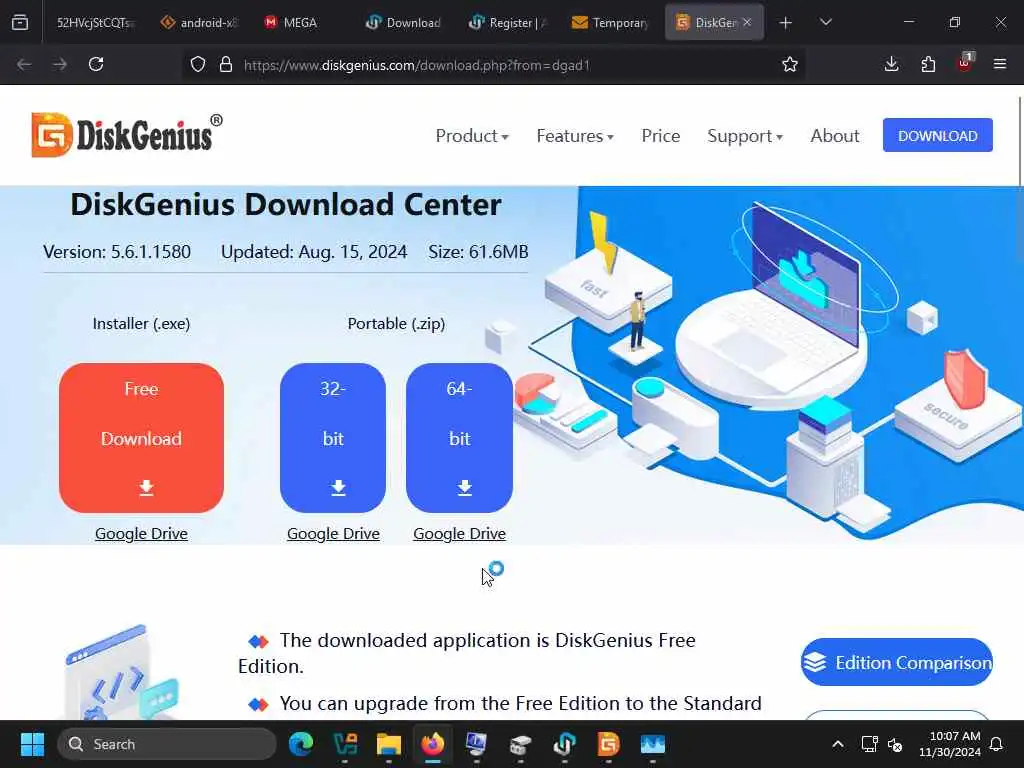Select the Updated: Aug. 15, 2024 text
This screenshot has width=1024, height=768.
click(314, 252)
